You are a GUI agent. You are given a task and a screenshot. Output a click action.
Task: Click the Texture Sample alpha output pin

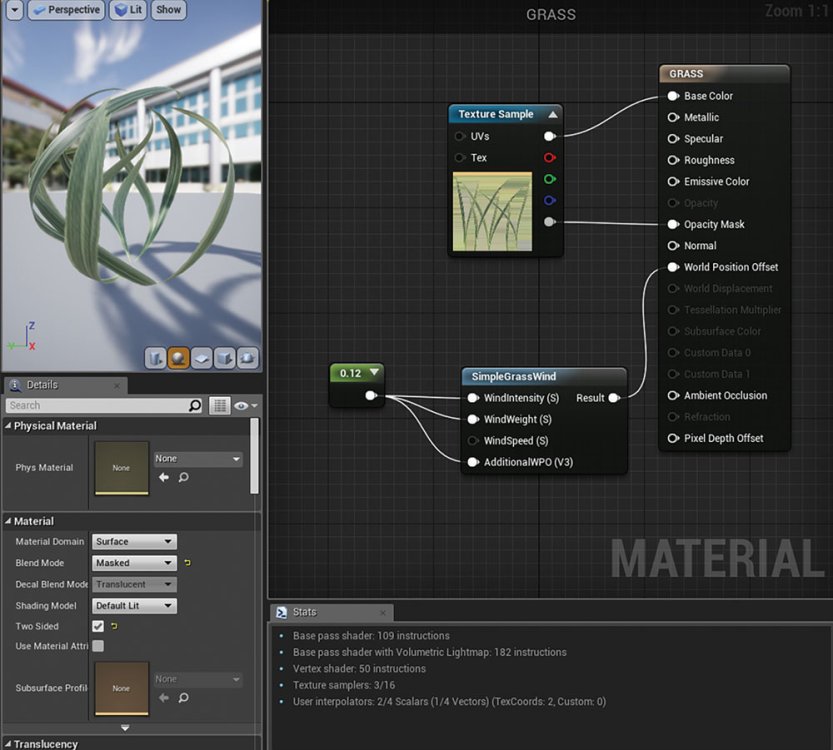(550, 222)
